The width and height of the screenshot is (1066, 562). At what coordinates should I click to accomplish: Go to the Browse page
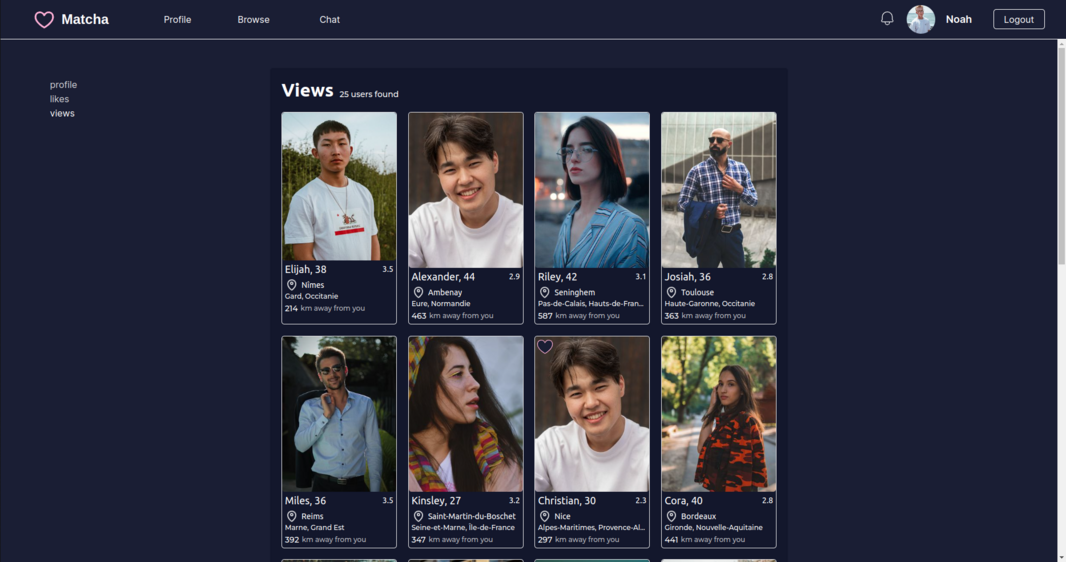click(x=253, y=20)
